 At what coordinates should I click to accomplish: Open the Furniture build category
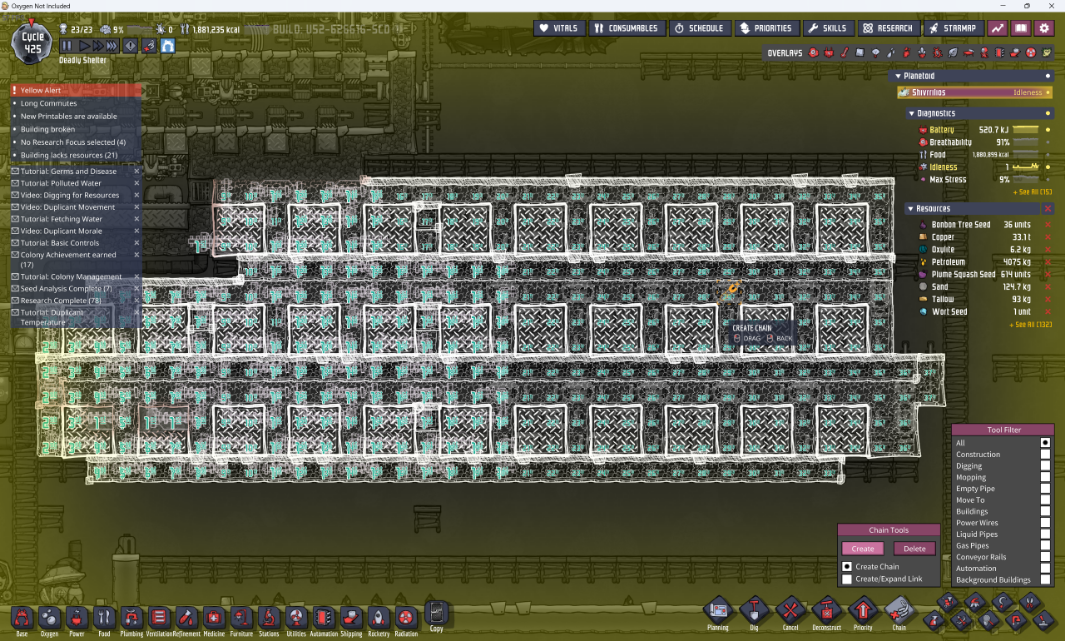point(241,620)
